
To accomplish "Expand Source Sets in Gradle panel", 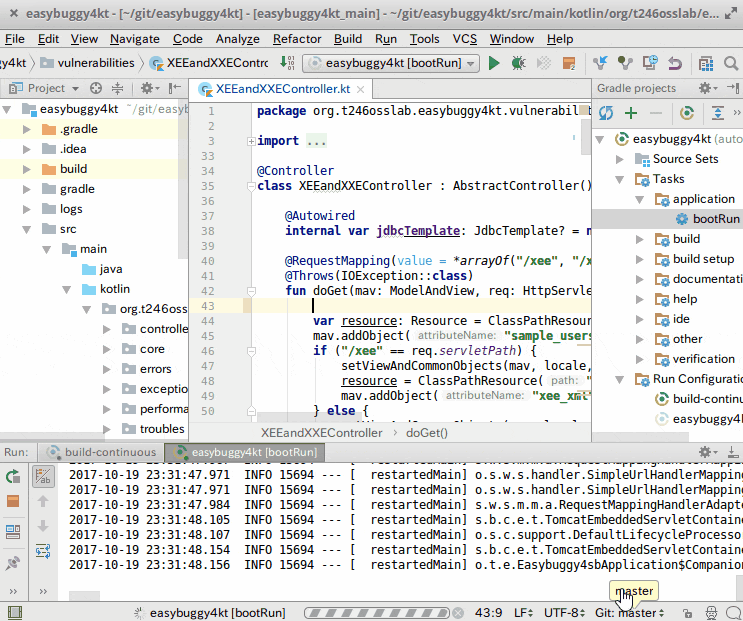I will click(x=619, y=159).
